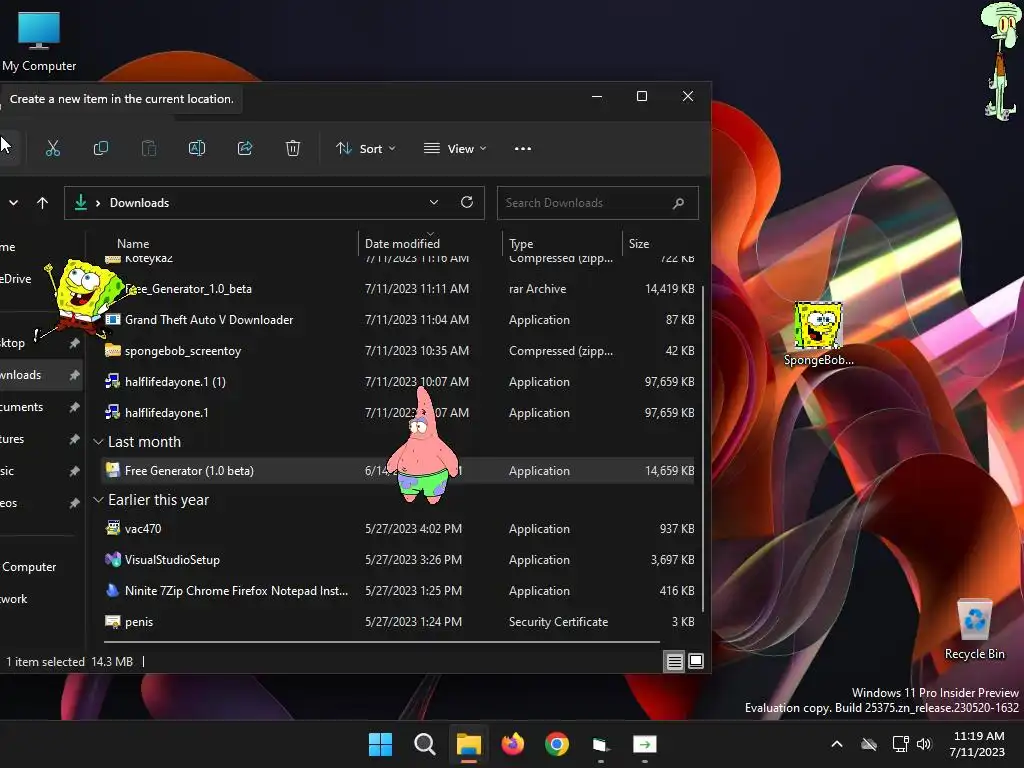The image size is (1024, 768).
Task: Select the VisualStudioSetup file
Action: pos(398,560)
